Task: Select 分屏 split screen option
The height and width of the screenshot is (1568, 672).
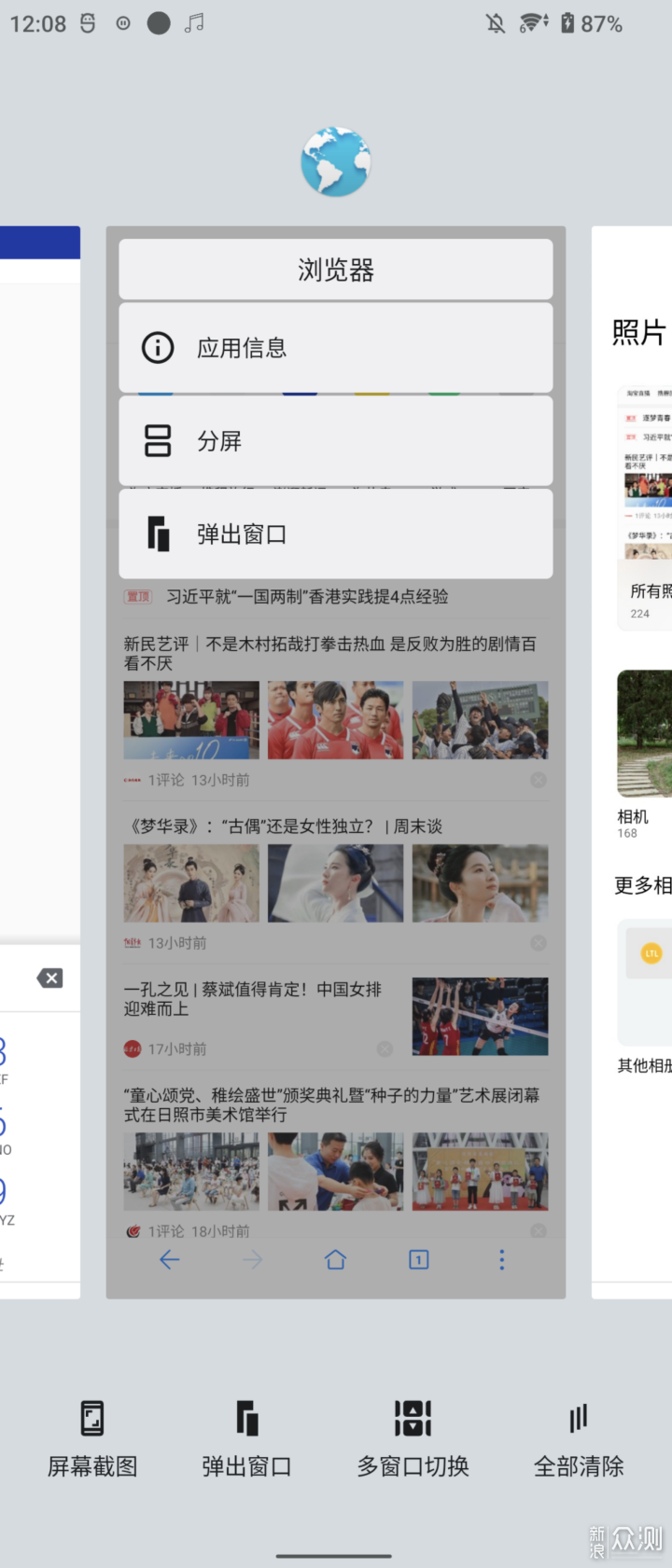Action: point(336,440)
